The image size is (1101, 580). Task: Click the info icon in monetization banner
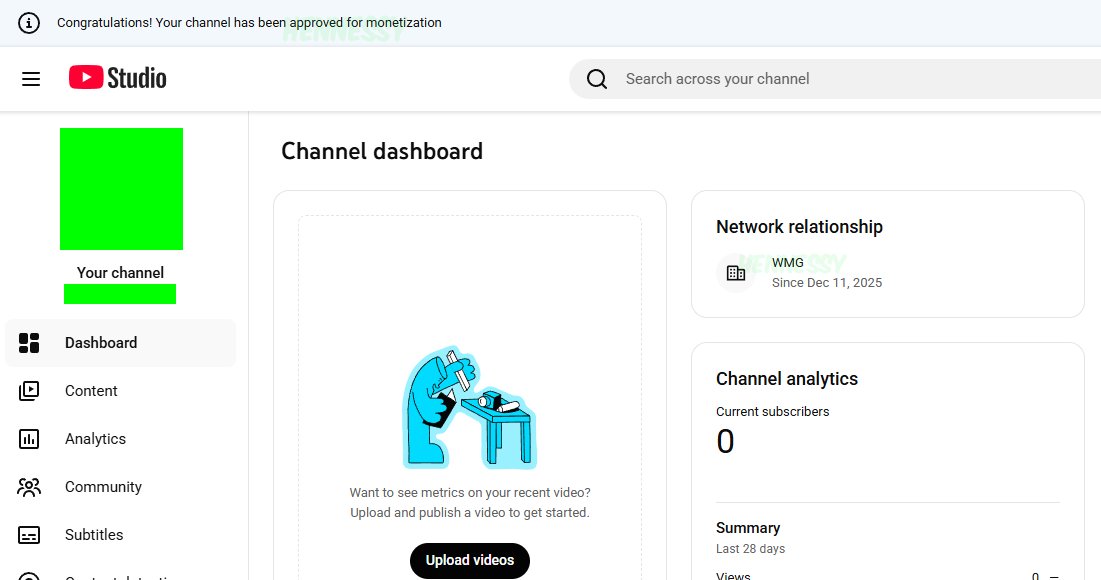pos(29,22)
